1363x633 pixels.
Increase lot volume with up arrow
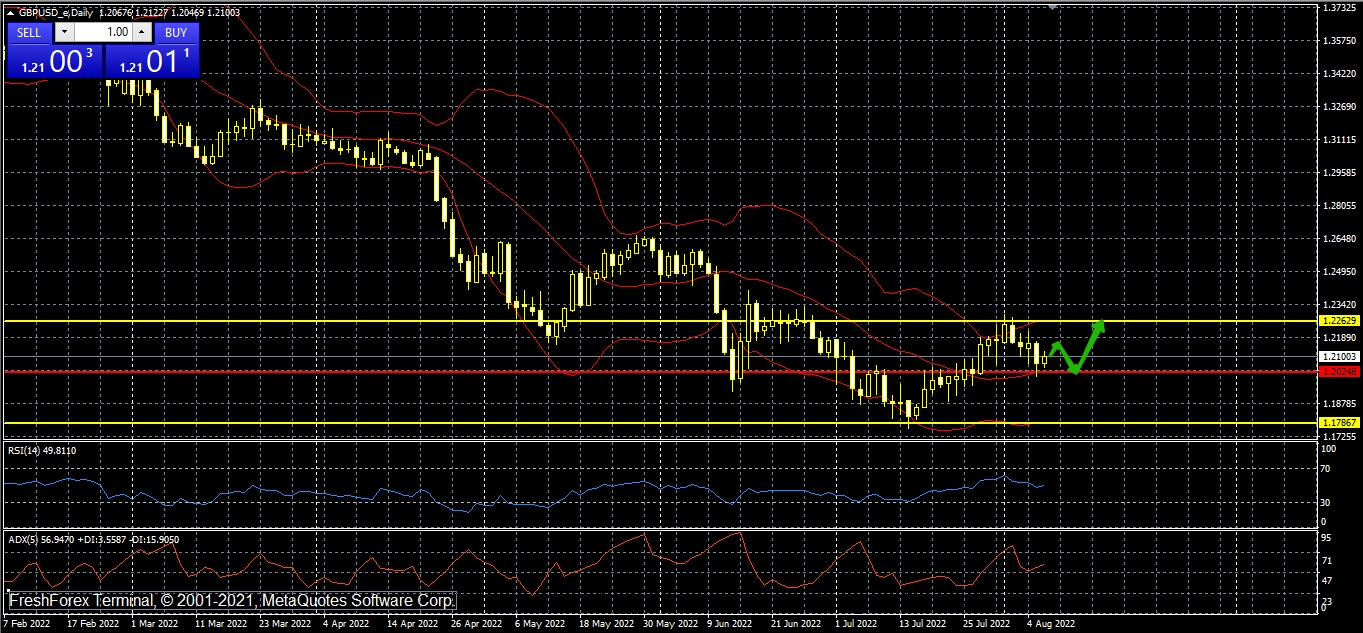(x=141, y=32)
